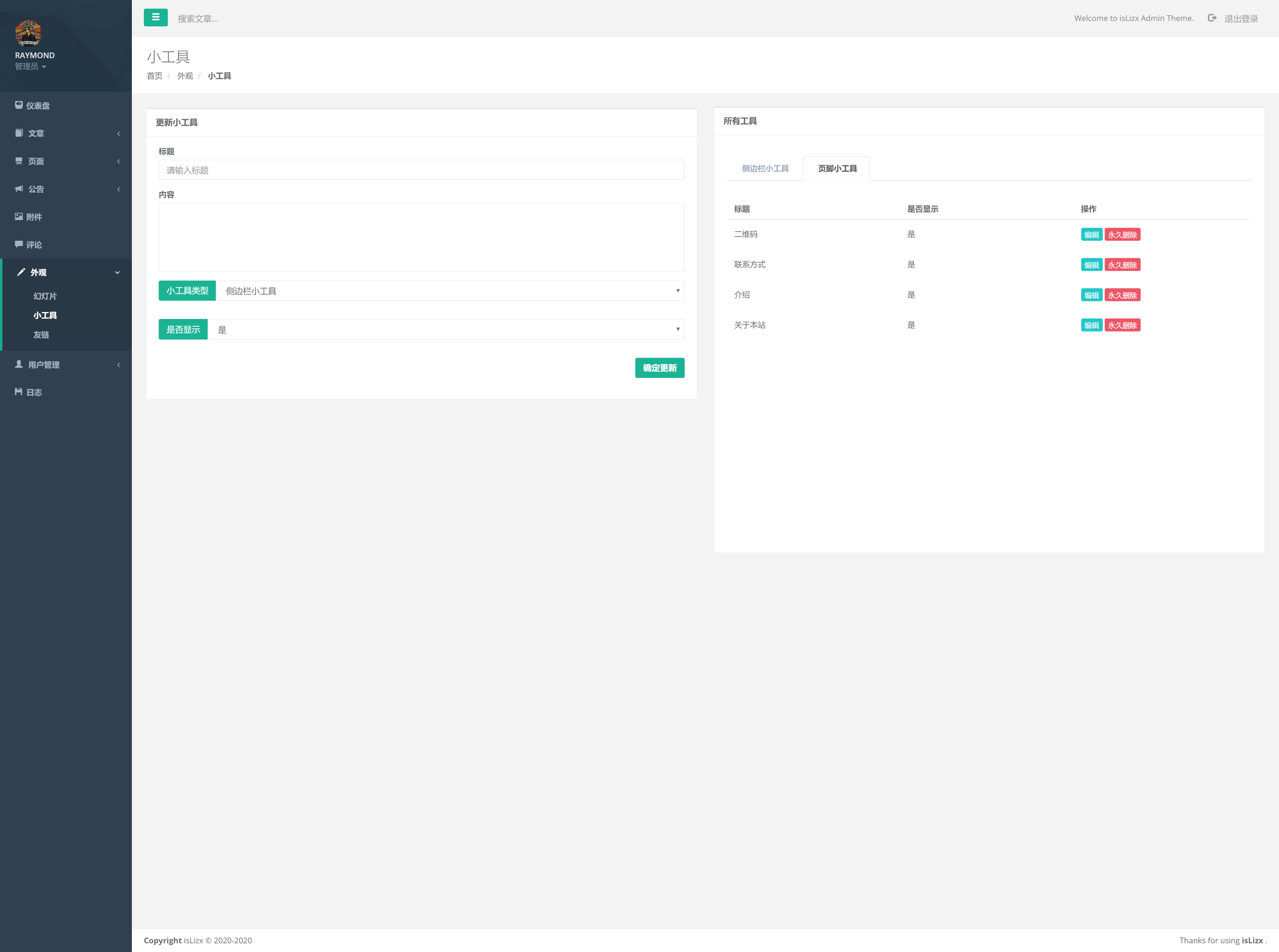The width and height of the screenshot is (1279, 952).
Task: Click the articles book icon
Action: (x=19, y=133)
